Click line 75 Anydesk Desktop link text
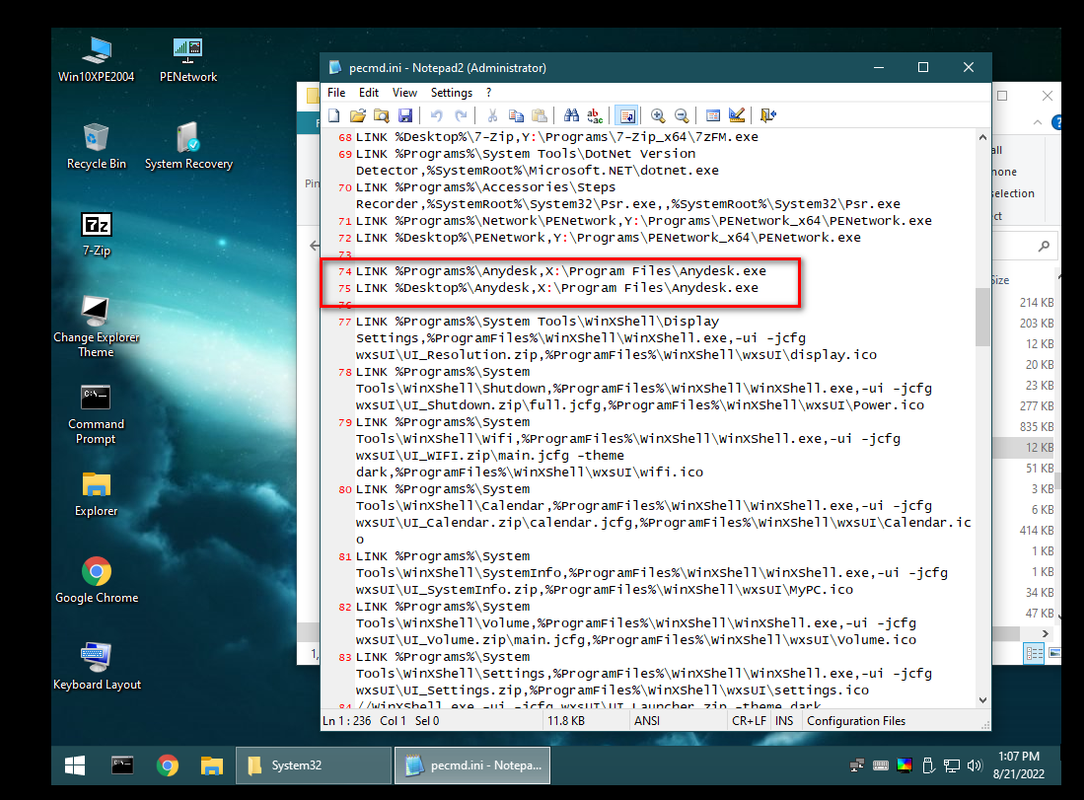This screenshot has width=1084, height=800. click(557, 288)
